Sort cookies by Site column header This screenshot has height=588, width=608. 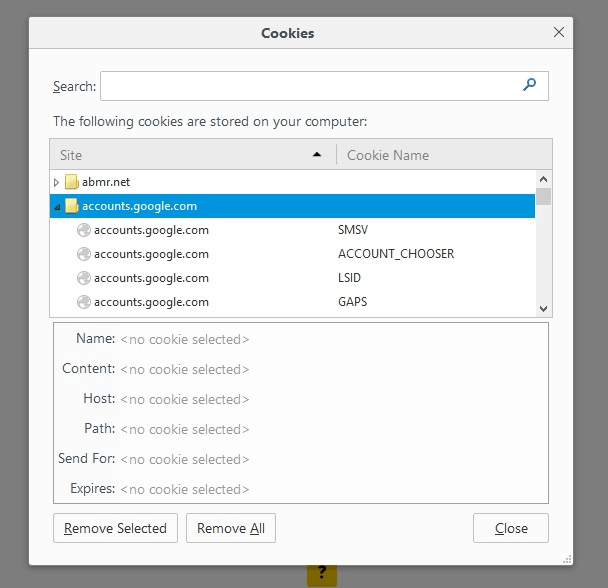190,155
